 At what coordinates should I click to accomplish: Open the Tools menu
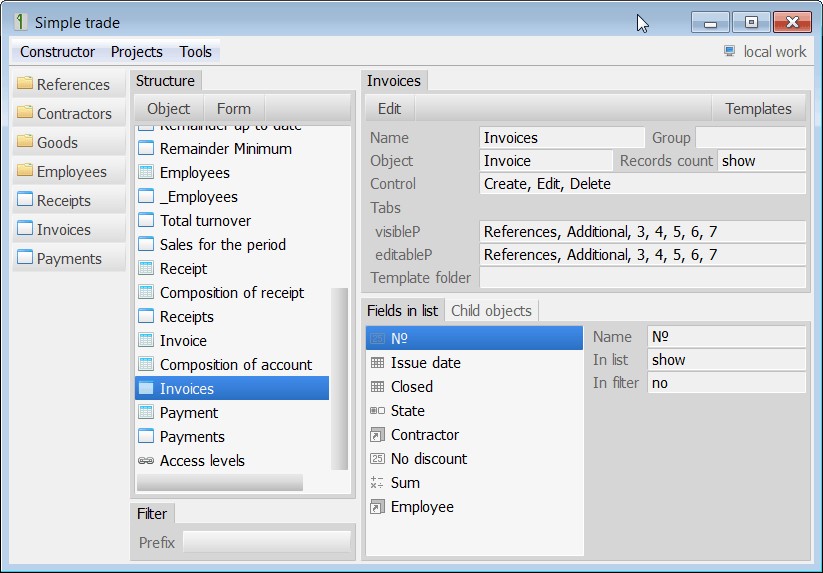pos(196,52)
